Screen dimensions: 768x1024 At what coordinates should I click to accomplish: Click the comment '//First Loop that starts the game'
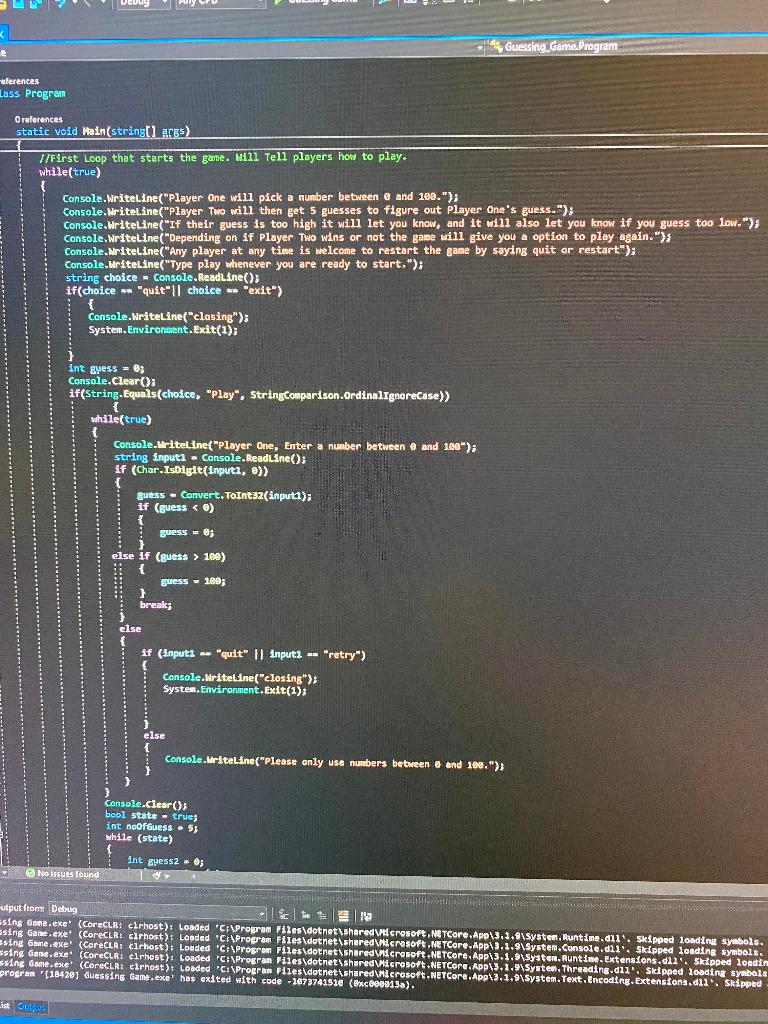point(223,157)
